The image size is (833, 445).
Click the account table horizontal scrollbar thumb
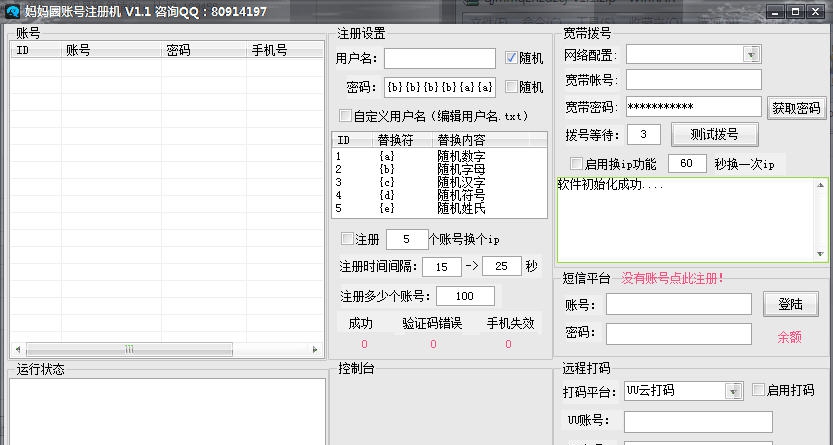click(x=129, y=349)
